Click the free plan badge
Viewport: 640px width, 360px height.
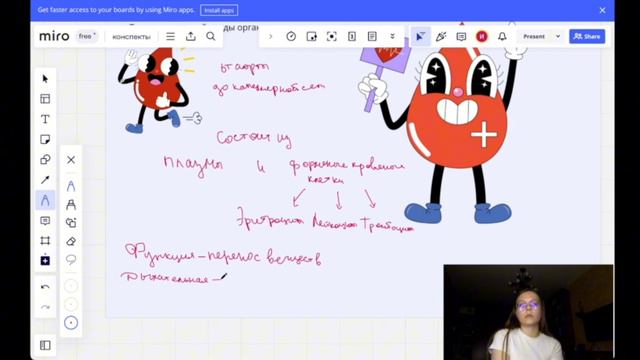[87, 36]
